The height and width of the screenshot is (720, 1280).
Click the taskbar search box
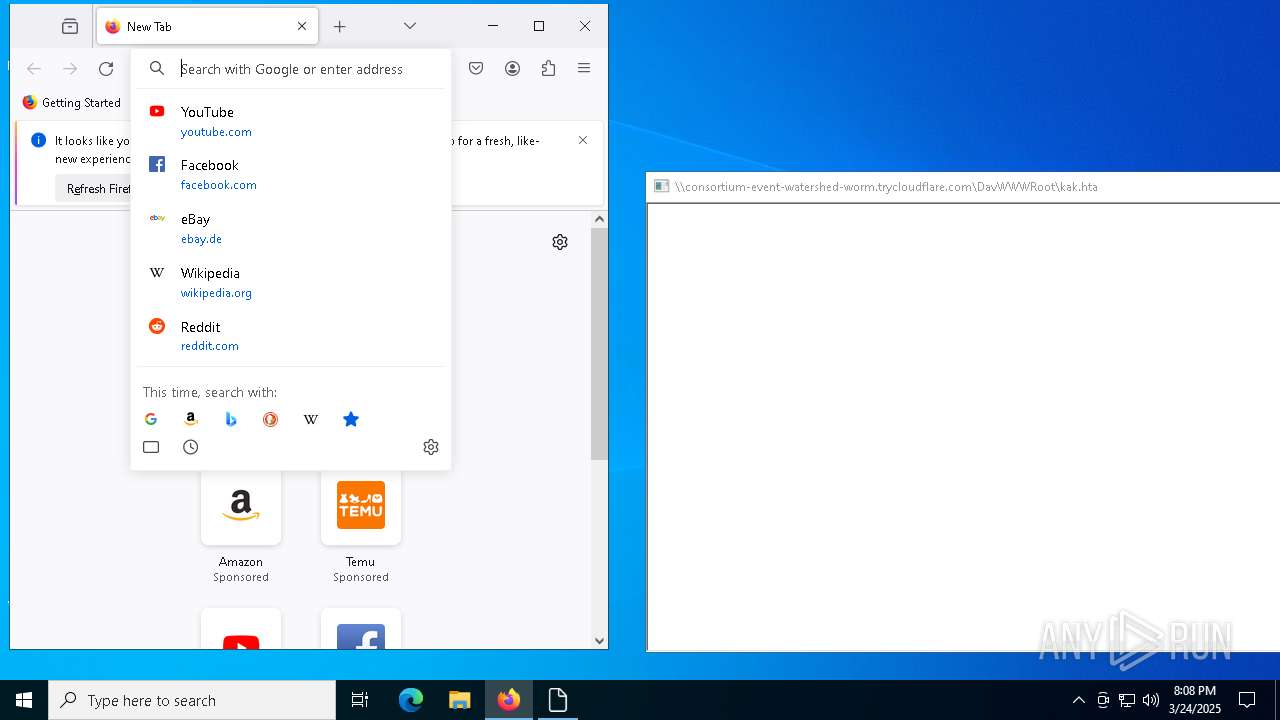192,700
